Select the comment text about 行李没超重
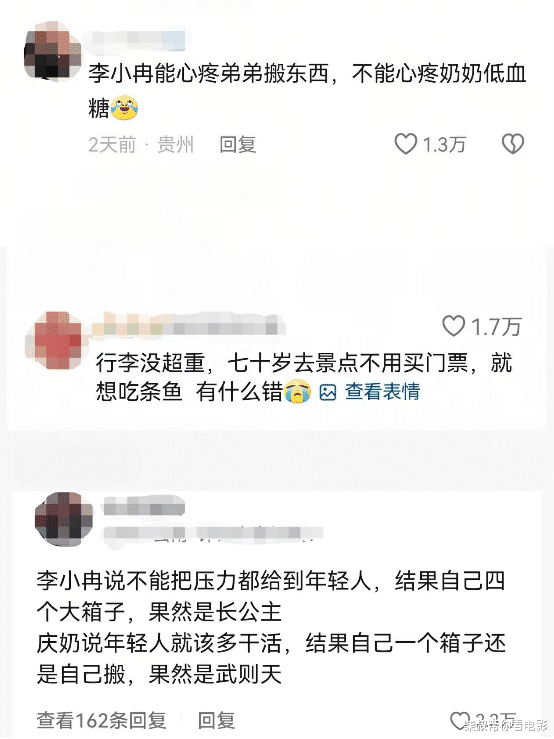The height and width of the screenshot is (739, 554). [x=304, y=377]
